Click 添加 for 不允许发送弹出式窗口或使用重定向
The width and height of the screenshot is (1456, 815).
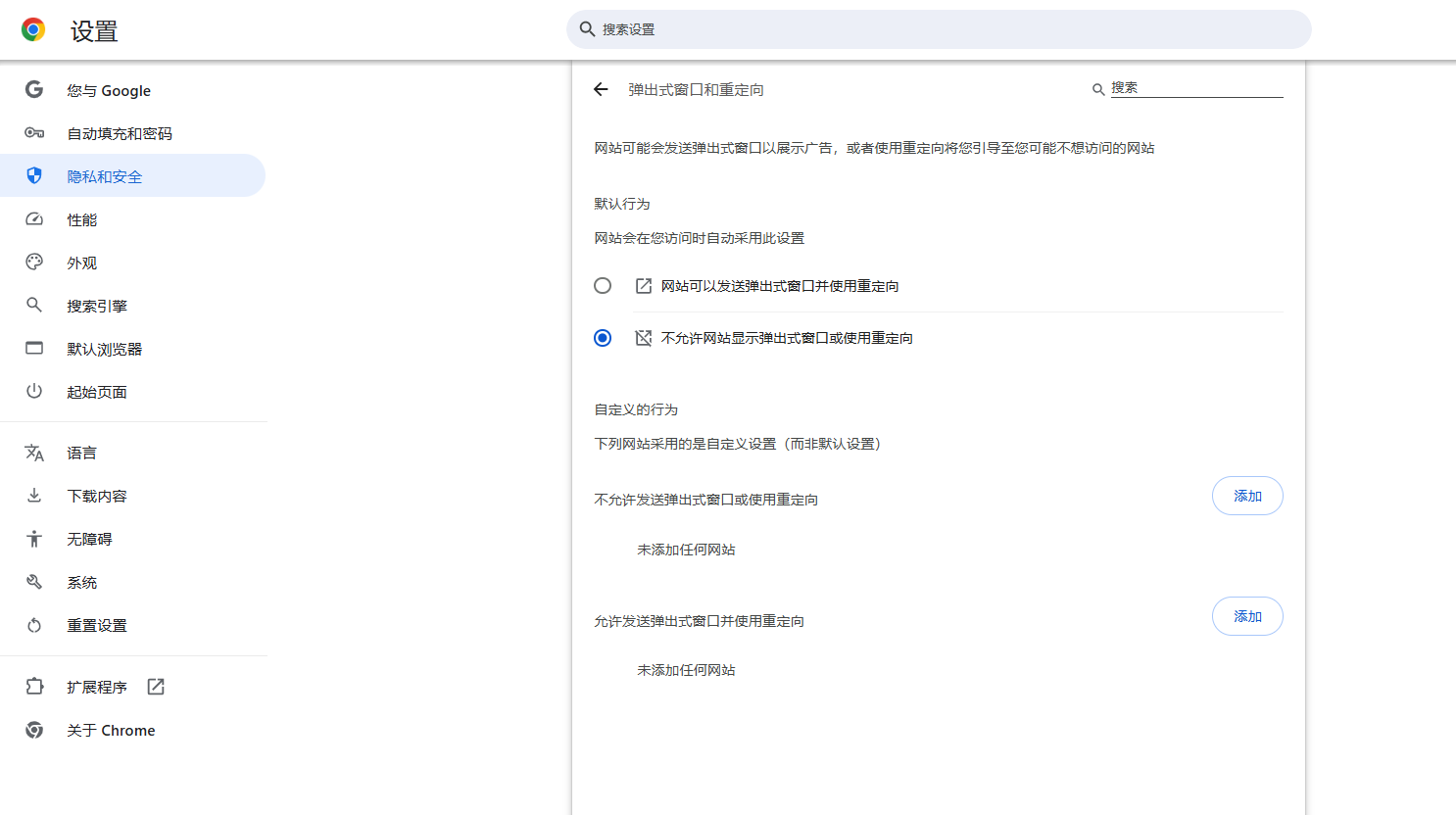pyautogui.click(x=1247, y=496)
